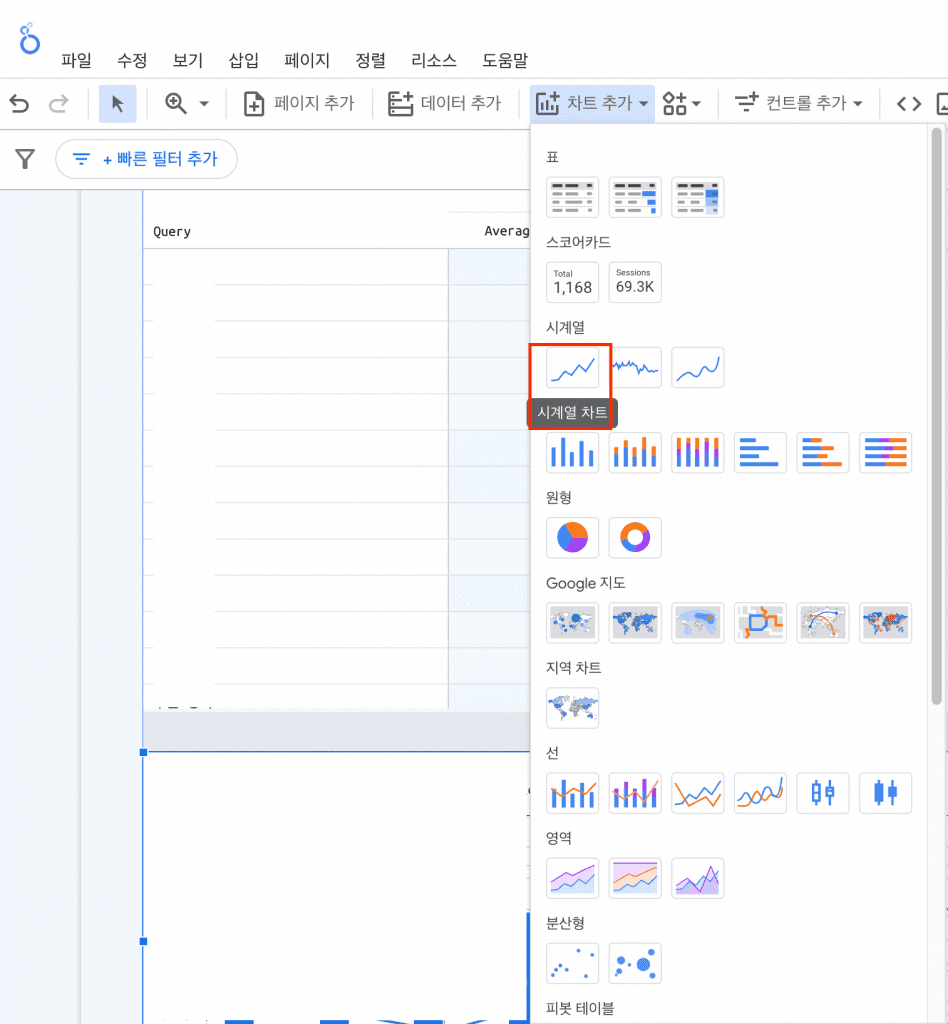Insert a combo chart with bars and line

573,793
